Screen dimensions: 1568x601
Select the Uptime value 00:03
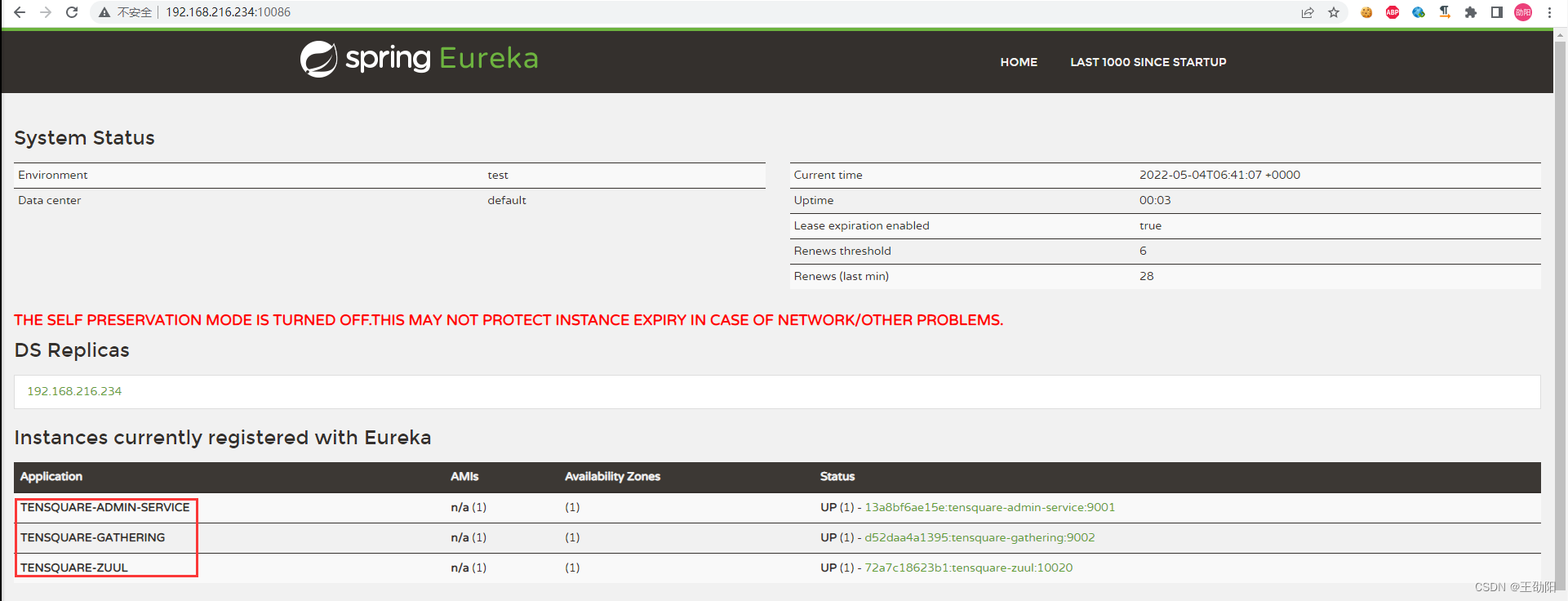[1155, 200]
